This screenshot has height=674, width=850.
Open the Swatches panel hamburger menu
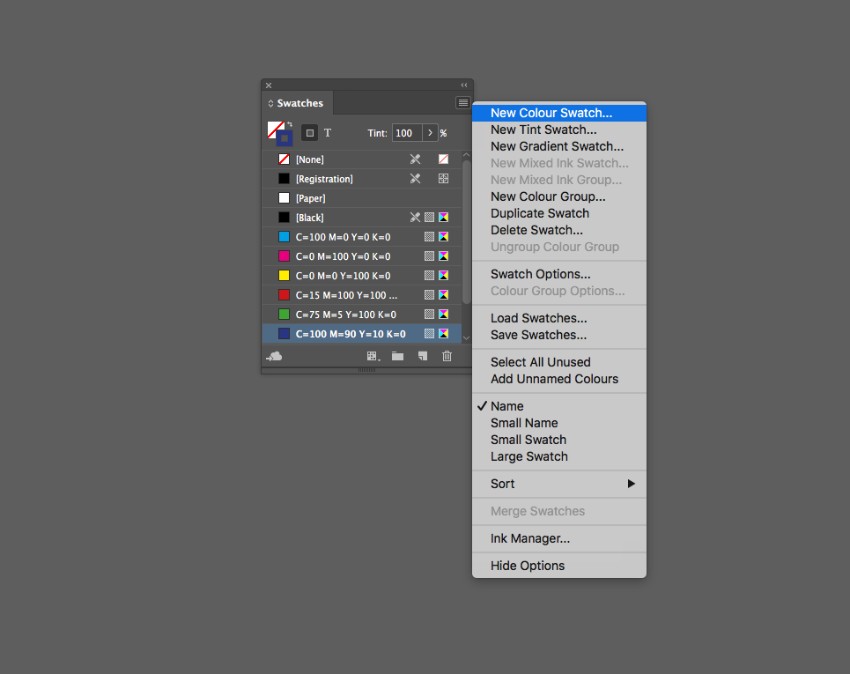(x=462, y=103)
